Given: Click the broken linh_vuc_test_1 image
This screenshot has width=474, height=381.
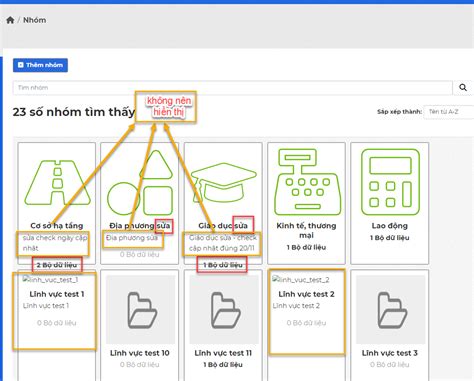Looking at the screenshot, I should pyautogui.click(x=50, y=280).
